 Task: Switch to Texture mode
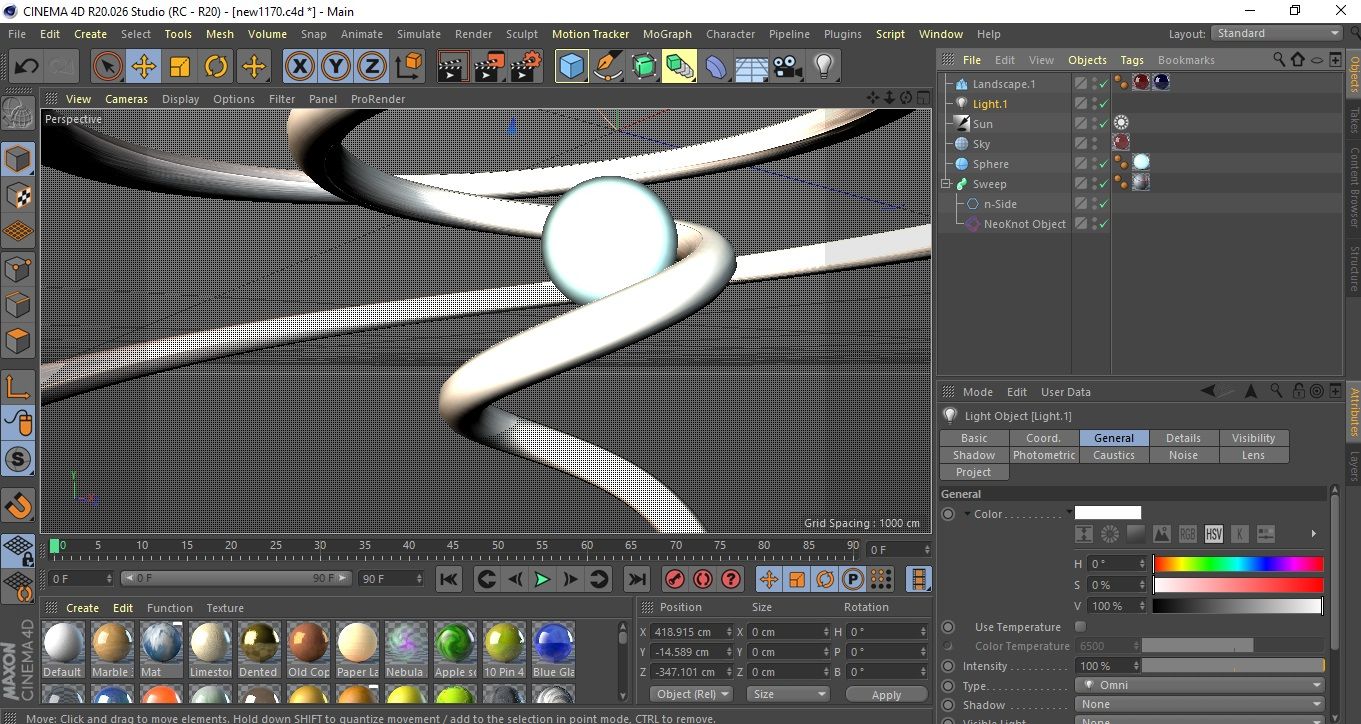[18, 195]
